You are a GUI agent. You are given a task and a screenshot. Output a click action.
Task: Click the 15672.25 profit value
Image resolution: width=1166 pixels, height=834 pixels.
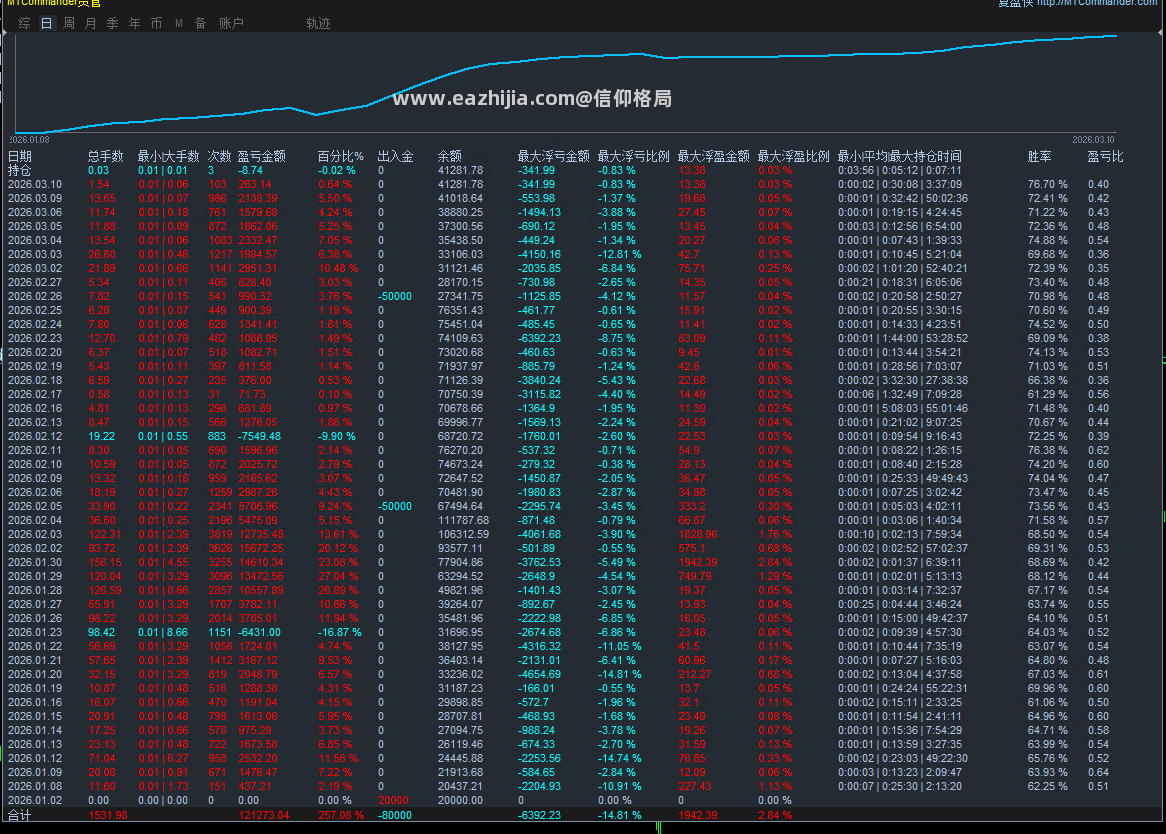pos(261,549)
